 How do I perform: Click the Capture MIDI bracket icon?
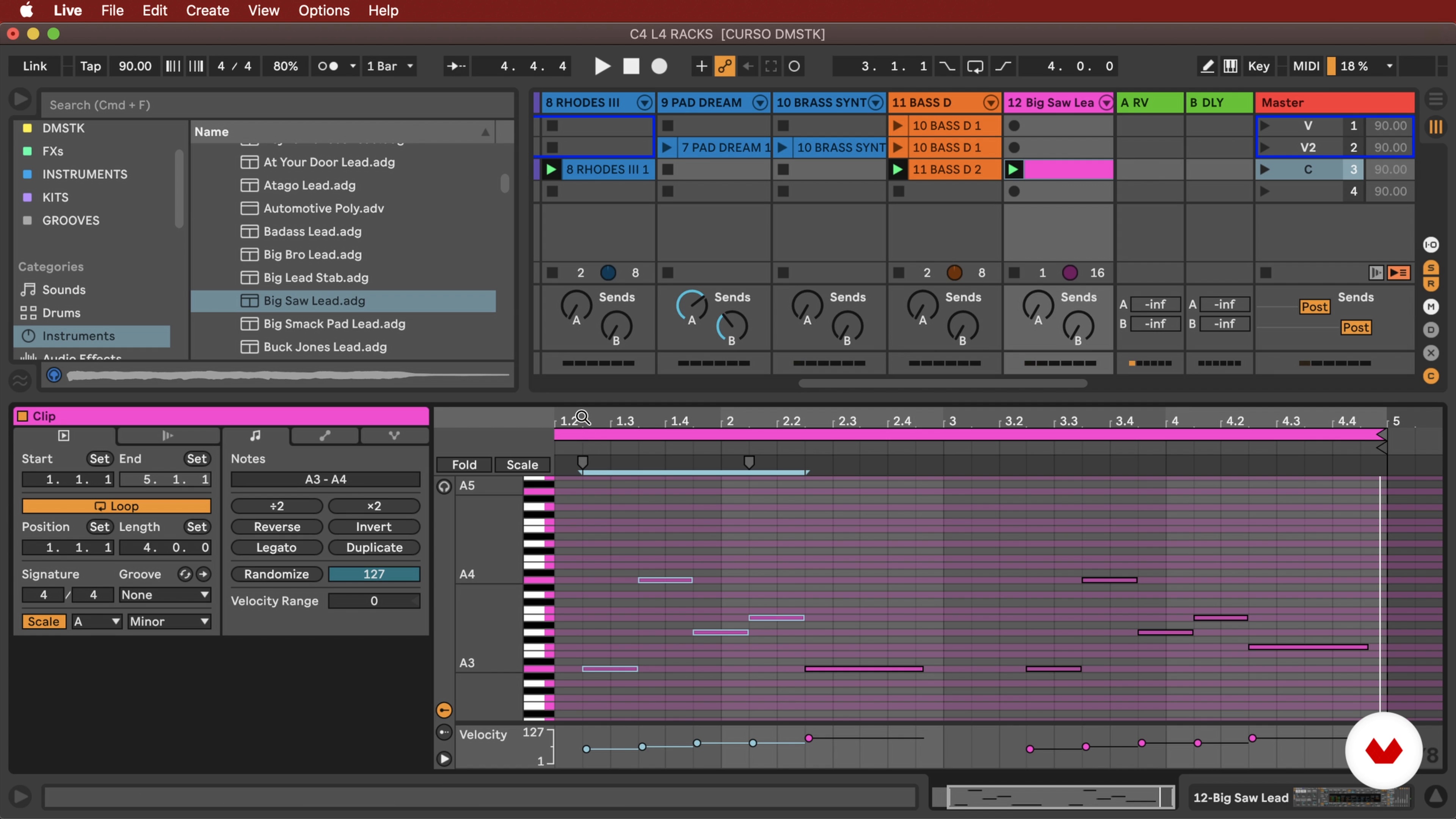(x=771, y=66)
